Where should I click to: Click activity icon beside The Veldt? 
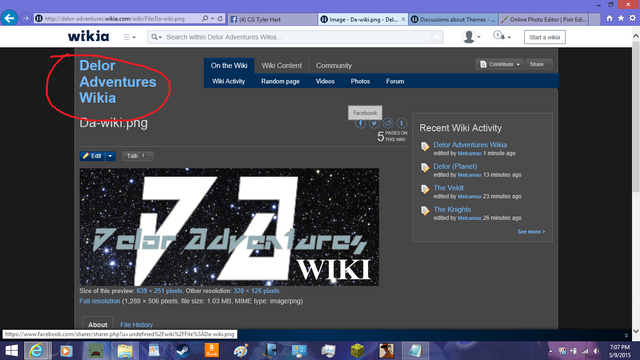pos(425,189)
